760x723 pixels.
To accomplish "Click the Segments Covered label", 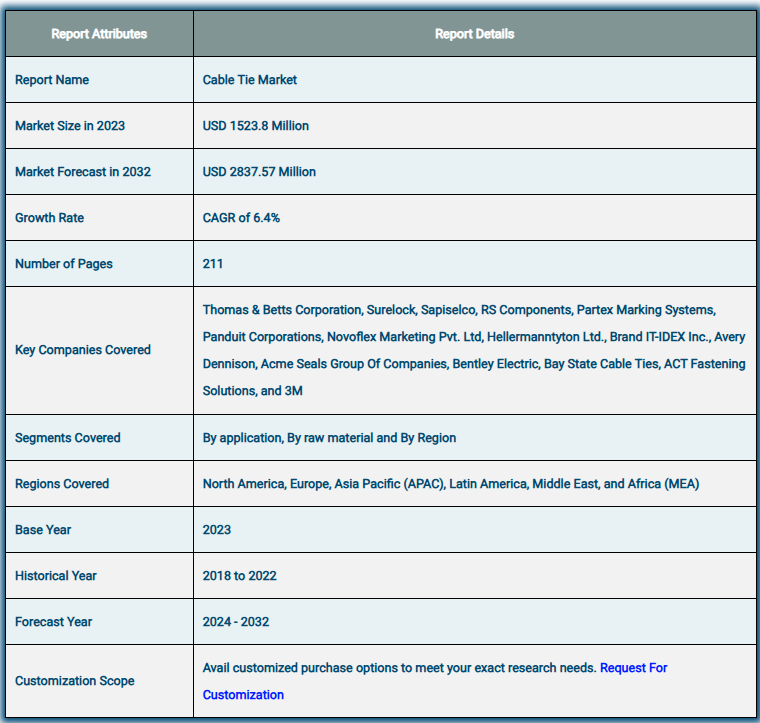I will click(x=67, y=438).
